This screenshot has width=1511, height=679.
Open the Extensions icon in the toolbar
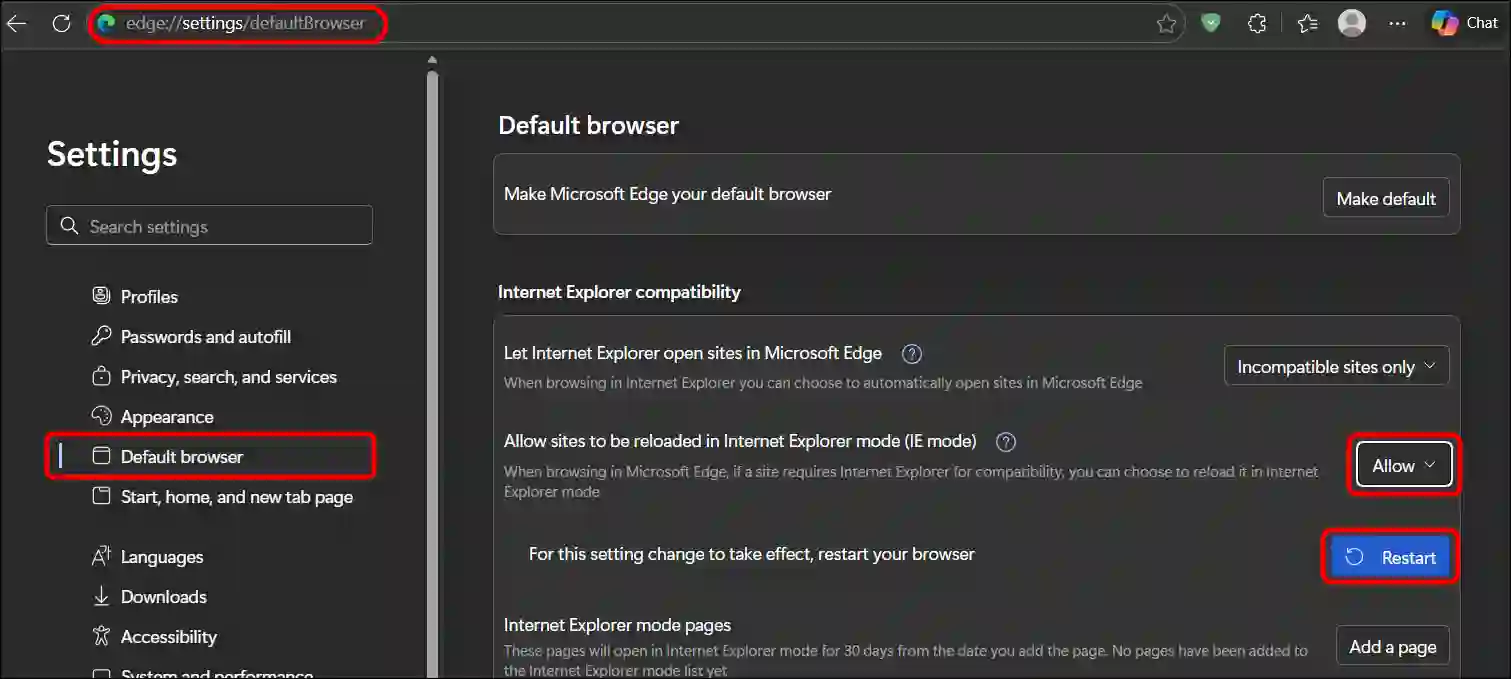pos(1256,22)
